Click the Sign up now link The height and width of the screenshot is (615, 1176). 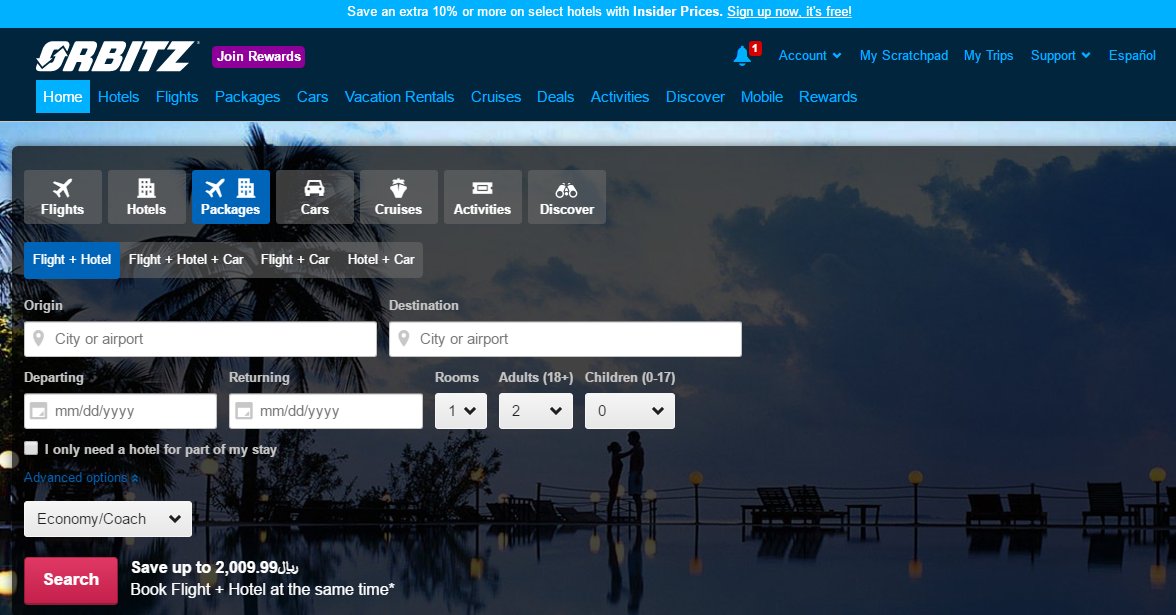(789, 12)
